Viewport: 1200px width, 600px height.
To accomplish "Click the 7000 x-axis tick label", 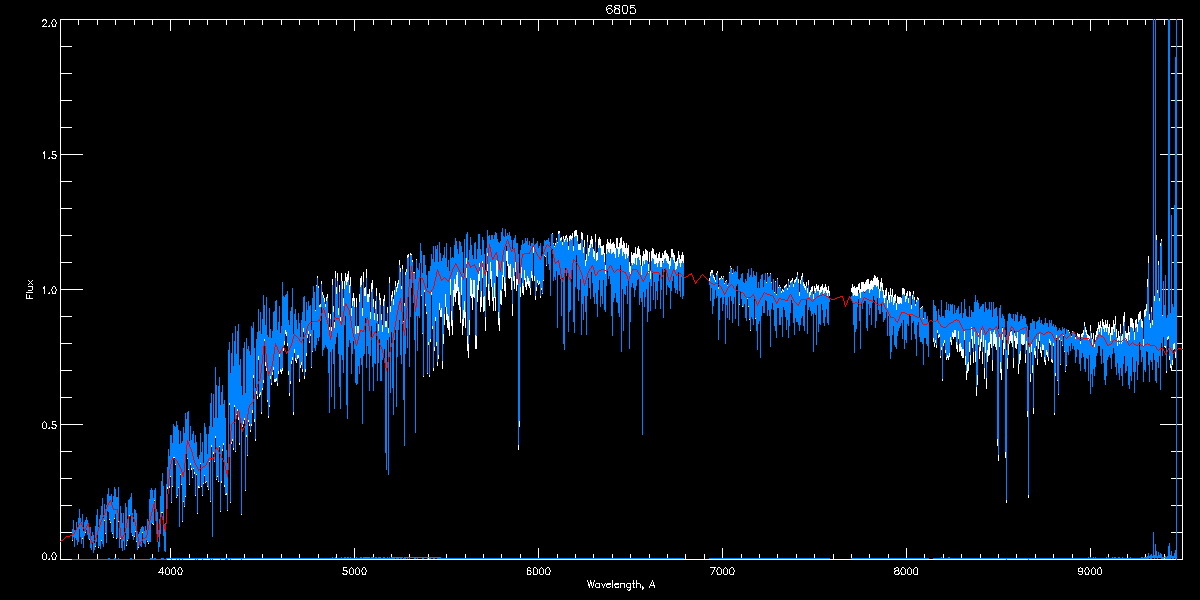I will (x=722, y=572).
